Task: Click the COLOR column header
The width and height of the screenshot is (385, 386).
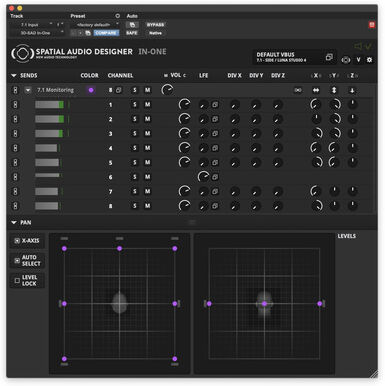Action: coord(89,76)
